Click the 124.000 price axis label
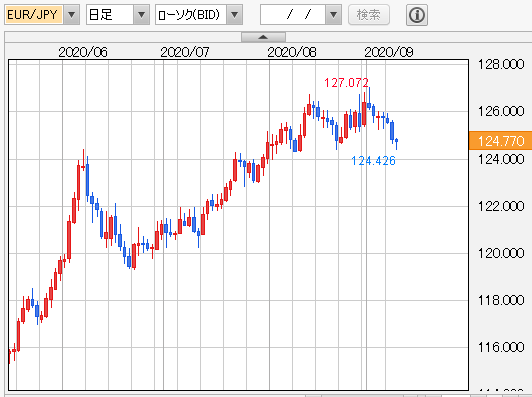 coord(501,159)
